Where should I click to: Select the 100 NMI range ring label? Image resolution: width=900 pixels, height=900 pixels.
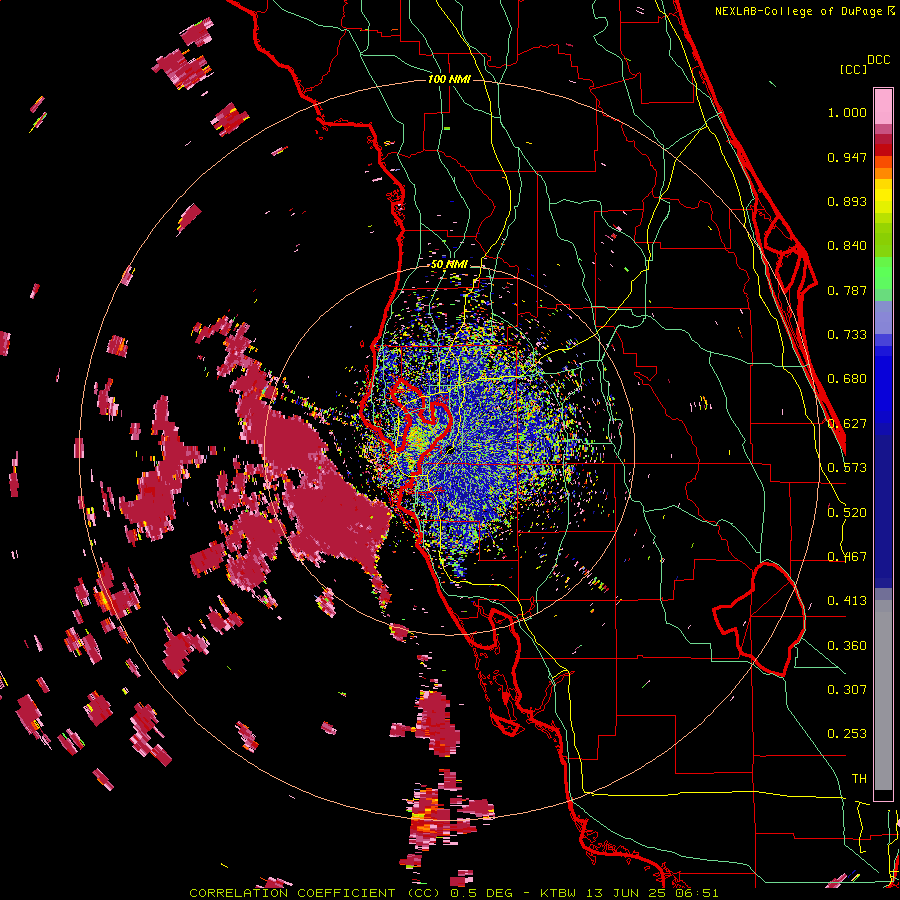click(449, 79)
